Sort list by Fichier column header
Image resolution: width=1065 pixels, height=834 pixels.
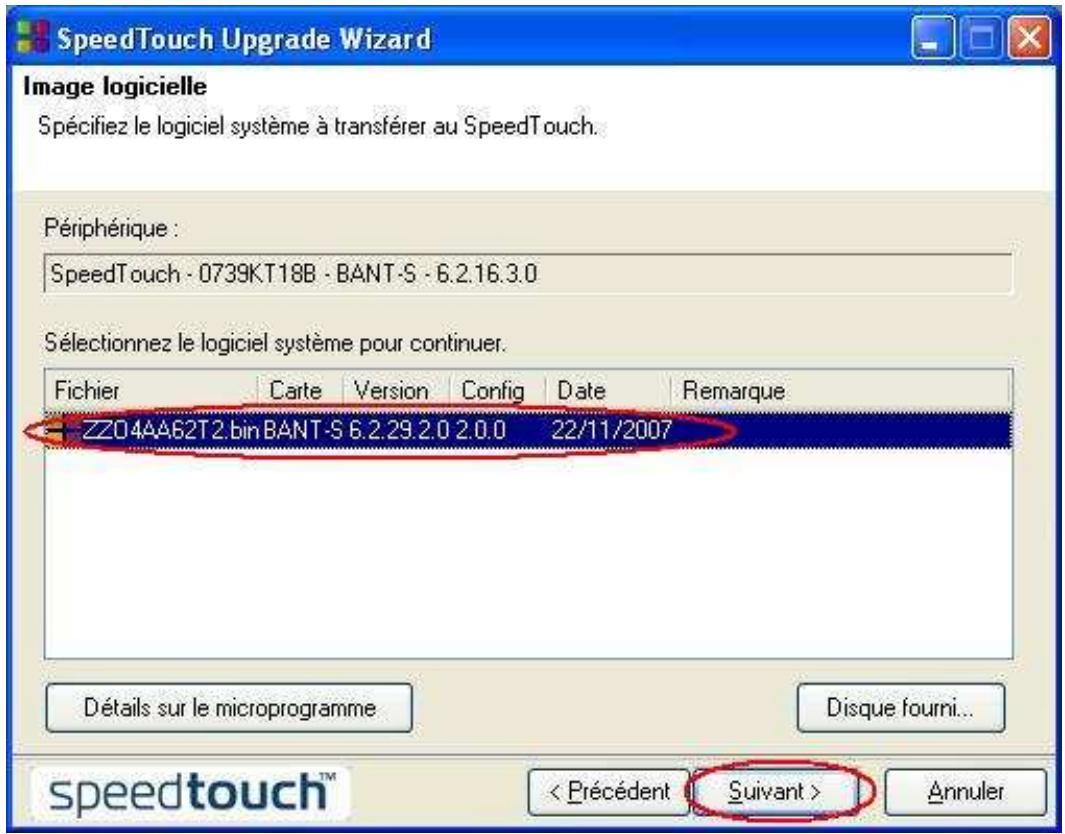[151, 391]
